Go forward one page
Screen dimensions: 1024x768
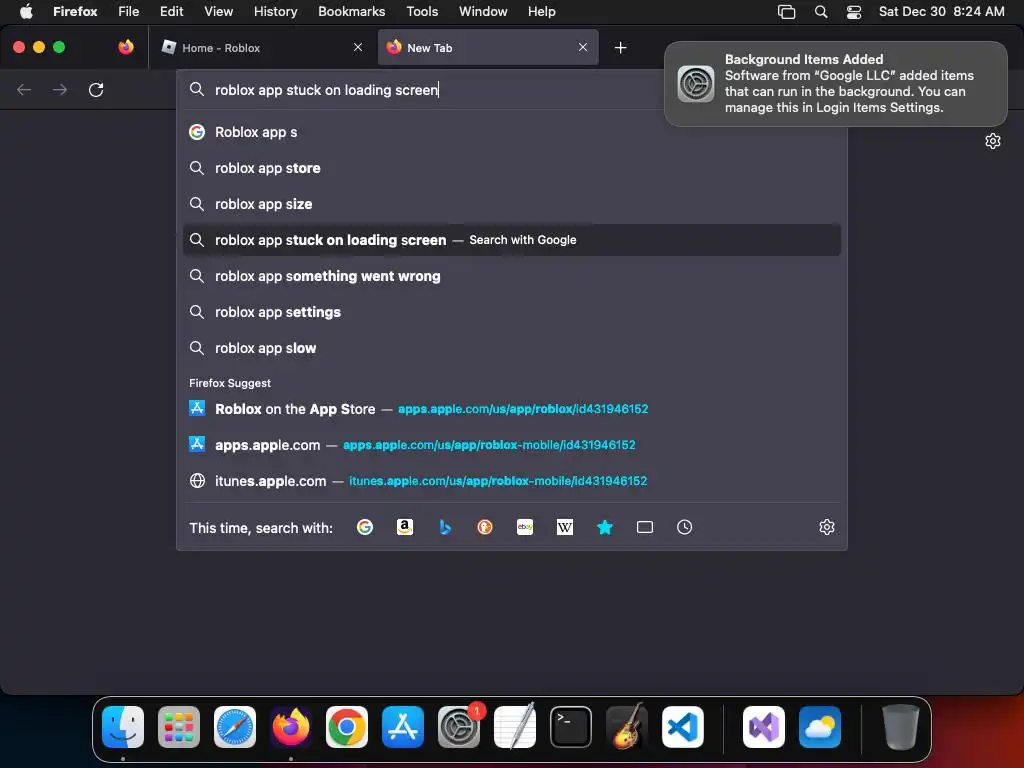tap(60, 89)
